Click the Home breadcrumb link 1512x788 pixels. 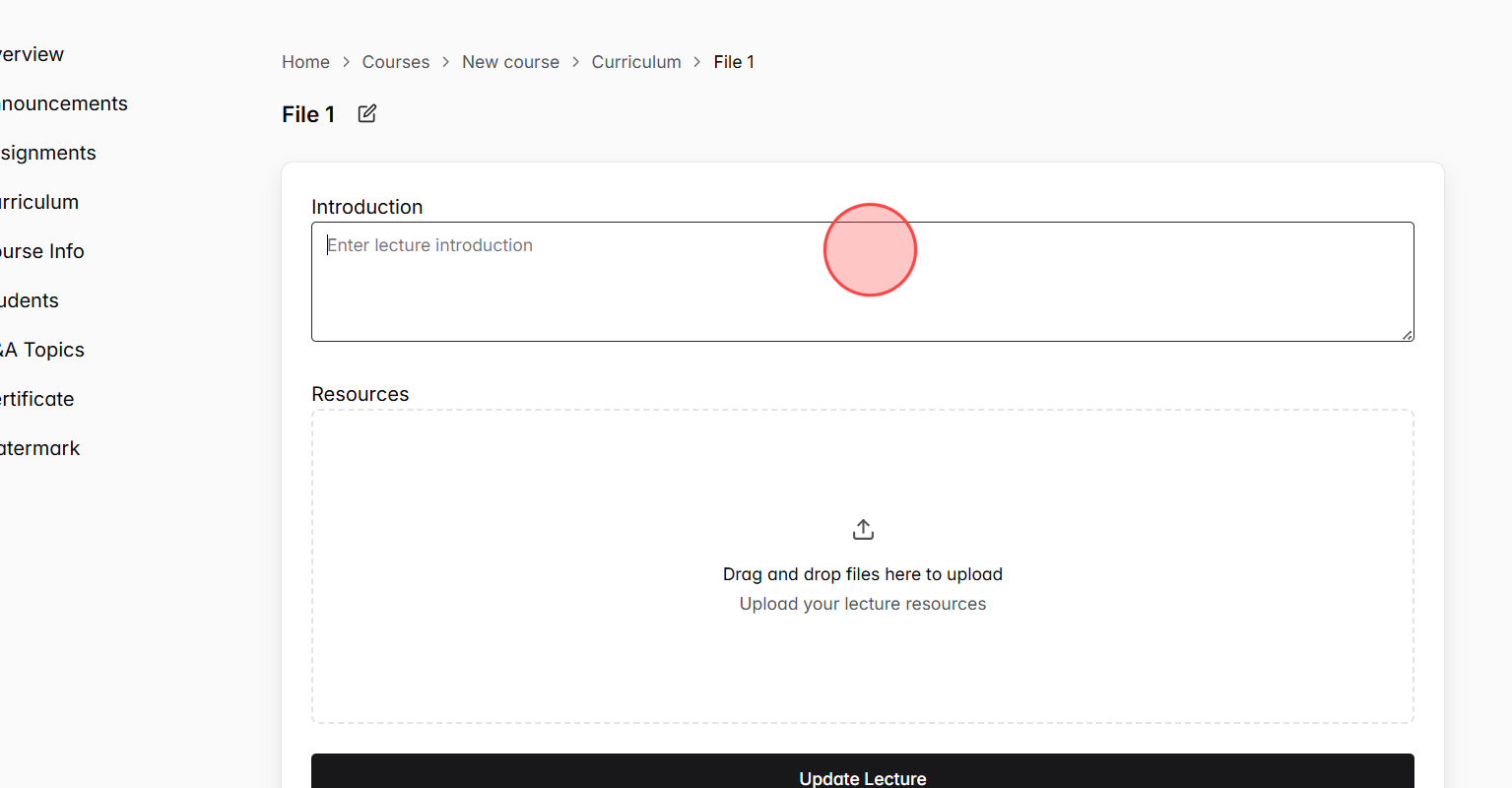click(305, 61)
